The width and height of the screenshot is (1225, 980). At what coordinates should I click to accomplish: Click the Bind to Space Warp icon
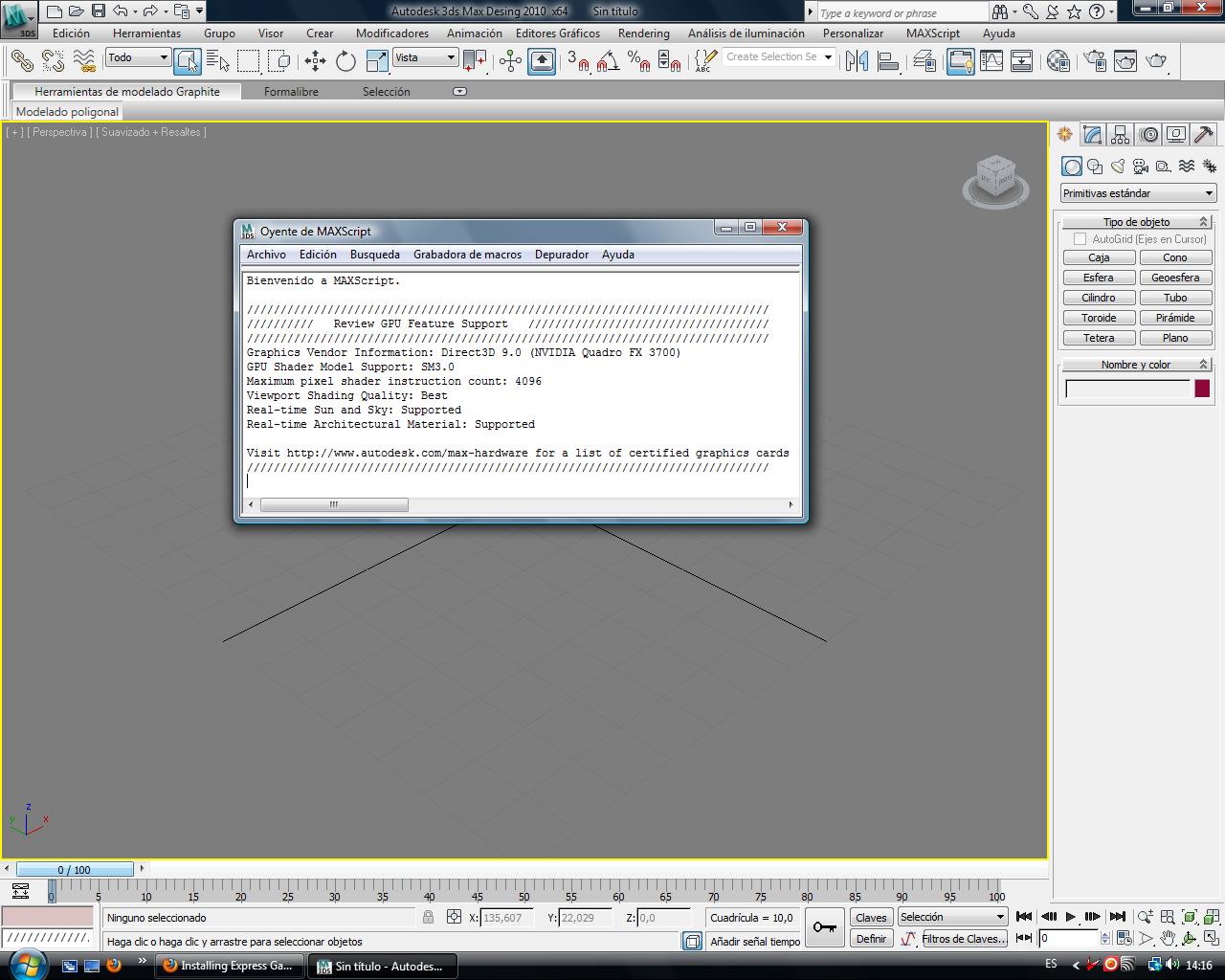tap(84, 61)
